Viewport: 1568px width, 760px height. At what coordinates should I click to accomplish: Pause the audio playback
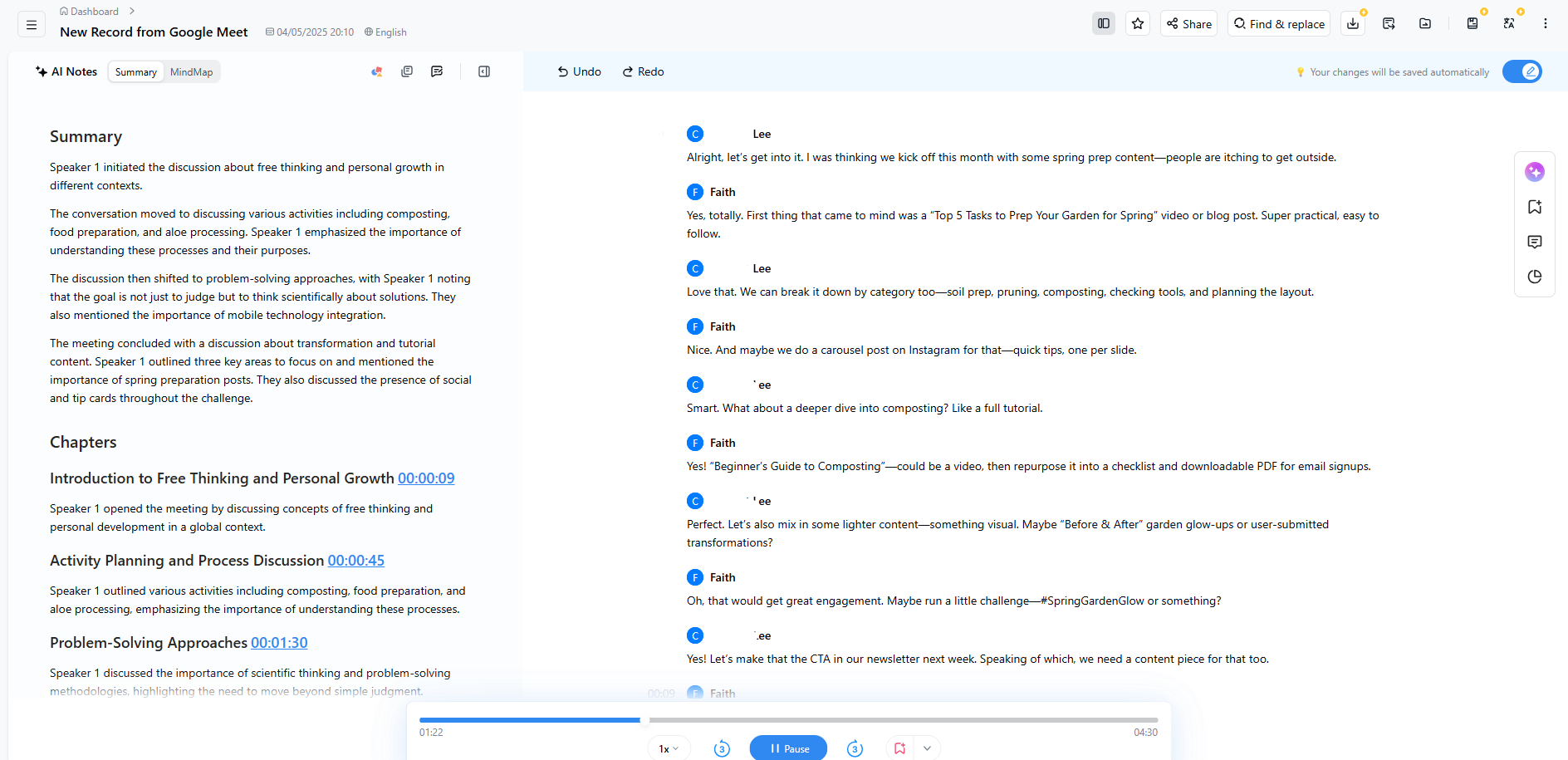pyautogui.click(x=788, y=748)
